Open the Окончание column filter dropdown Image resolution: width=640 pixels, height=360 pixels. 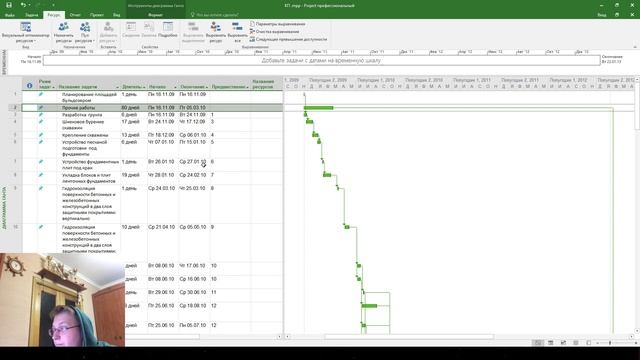207,87
